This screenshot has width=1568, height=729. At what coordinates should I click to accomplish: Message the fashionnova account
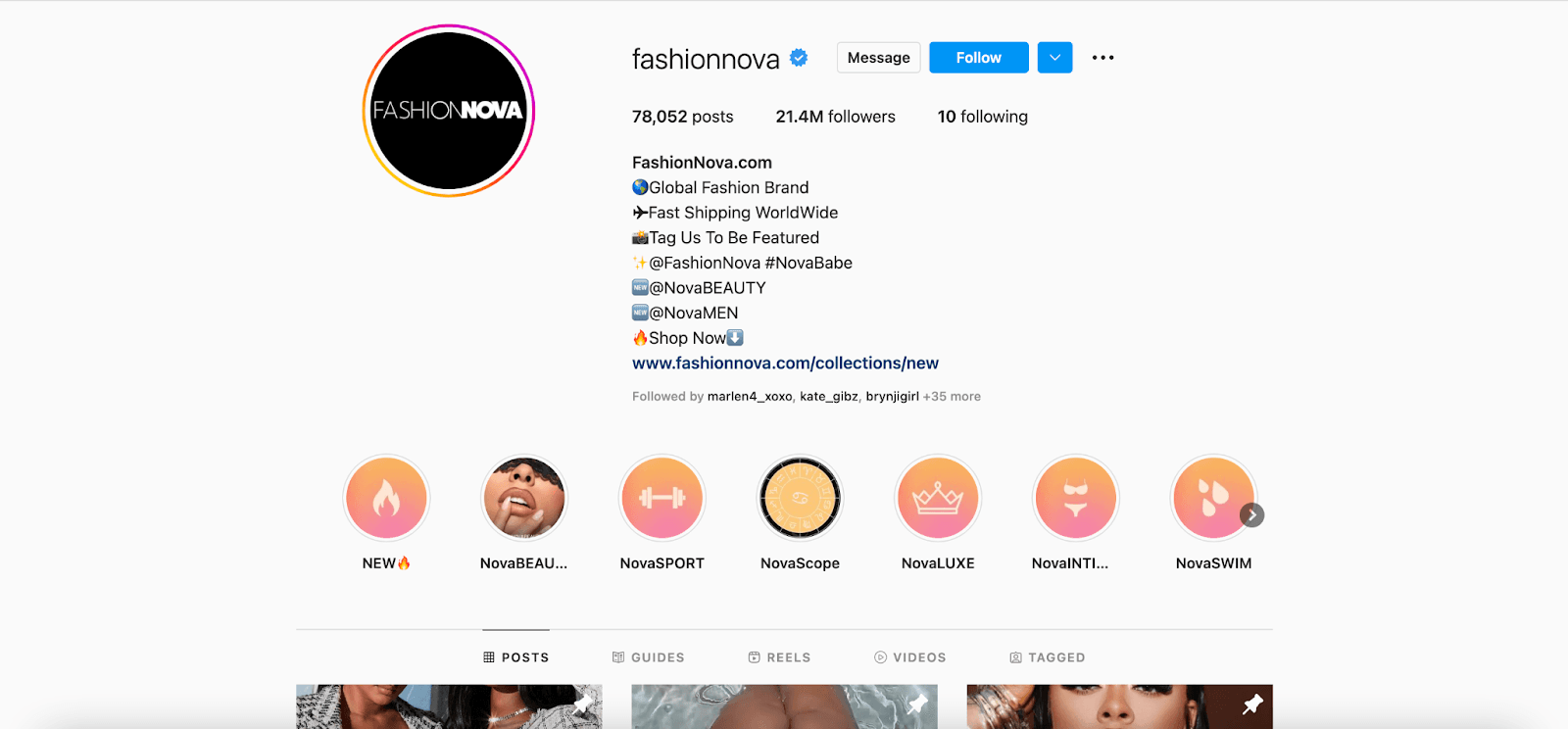tap(879, 58)
